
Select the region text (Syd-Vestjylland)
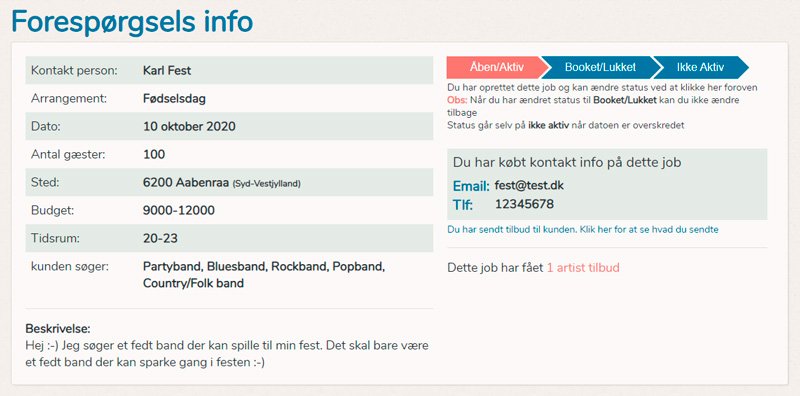[266, 184]
